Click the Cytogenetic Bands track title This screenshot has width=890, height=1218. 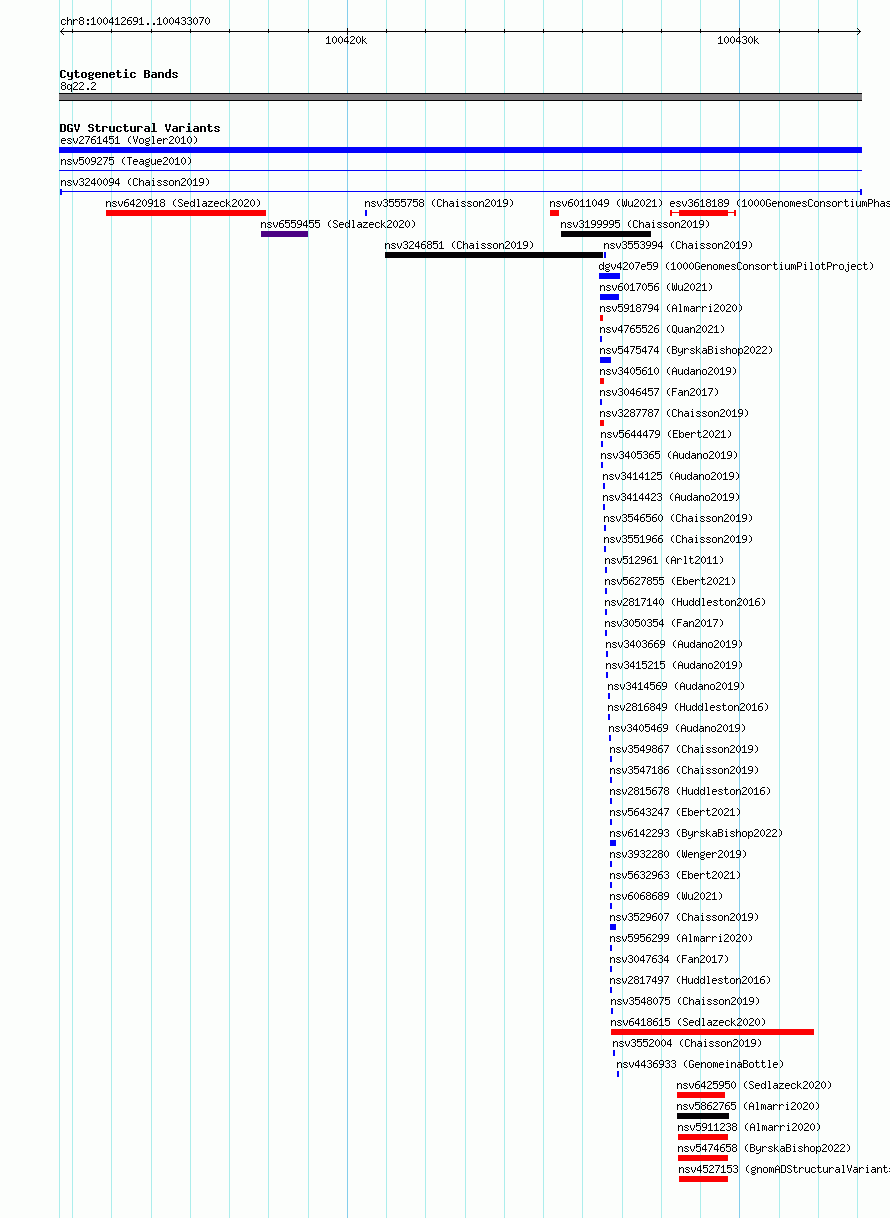[x=119, y=74]
